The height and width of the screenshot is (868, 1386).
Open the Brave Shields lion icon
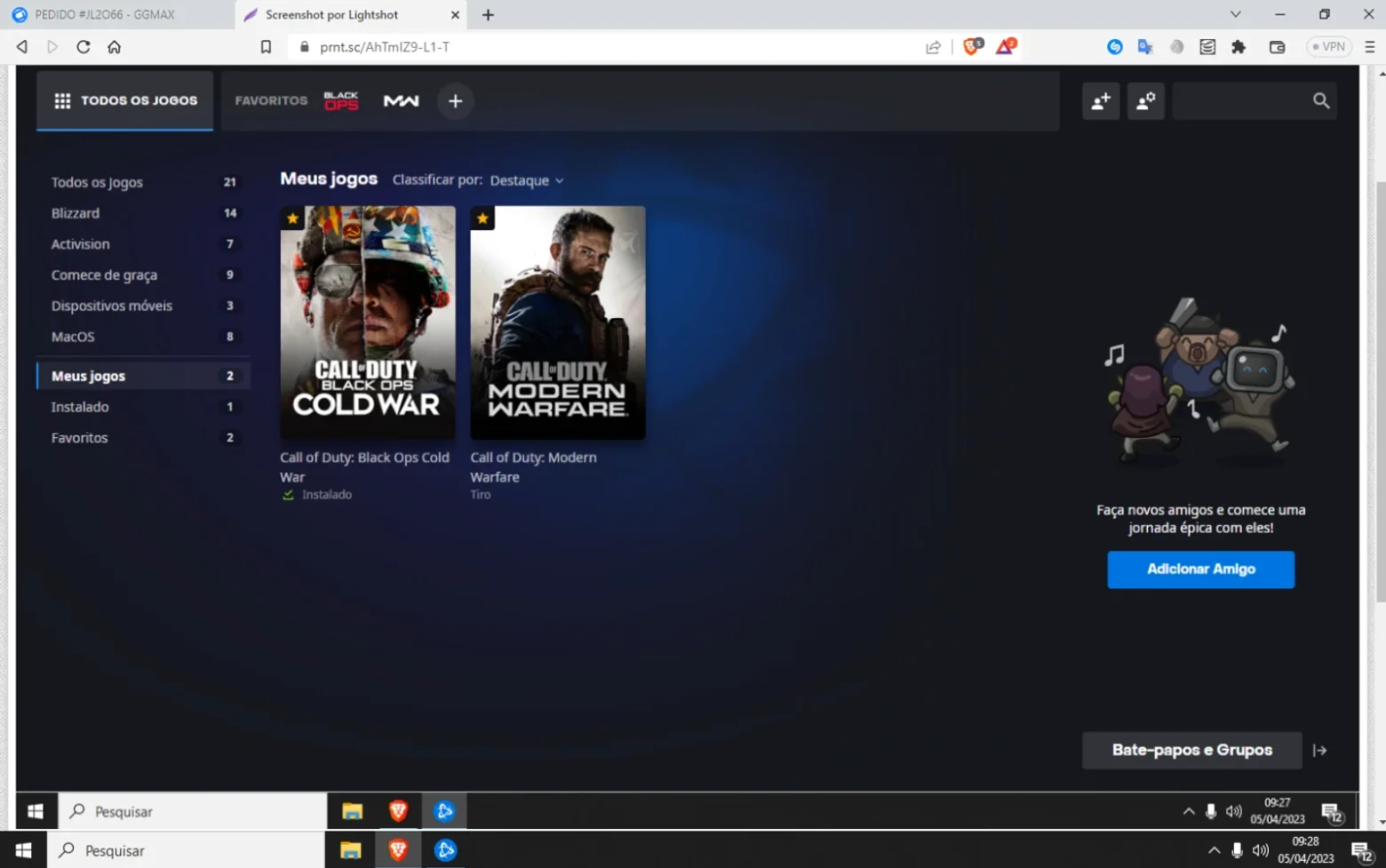tap(972, 46)
